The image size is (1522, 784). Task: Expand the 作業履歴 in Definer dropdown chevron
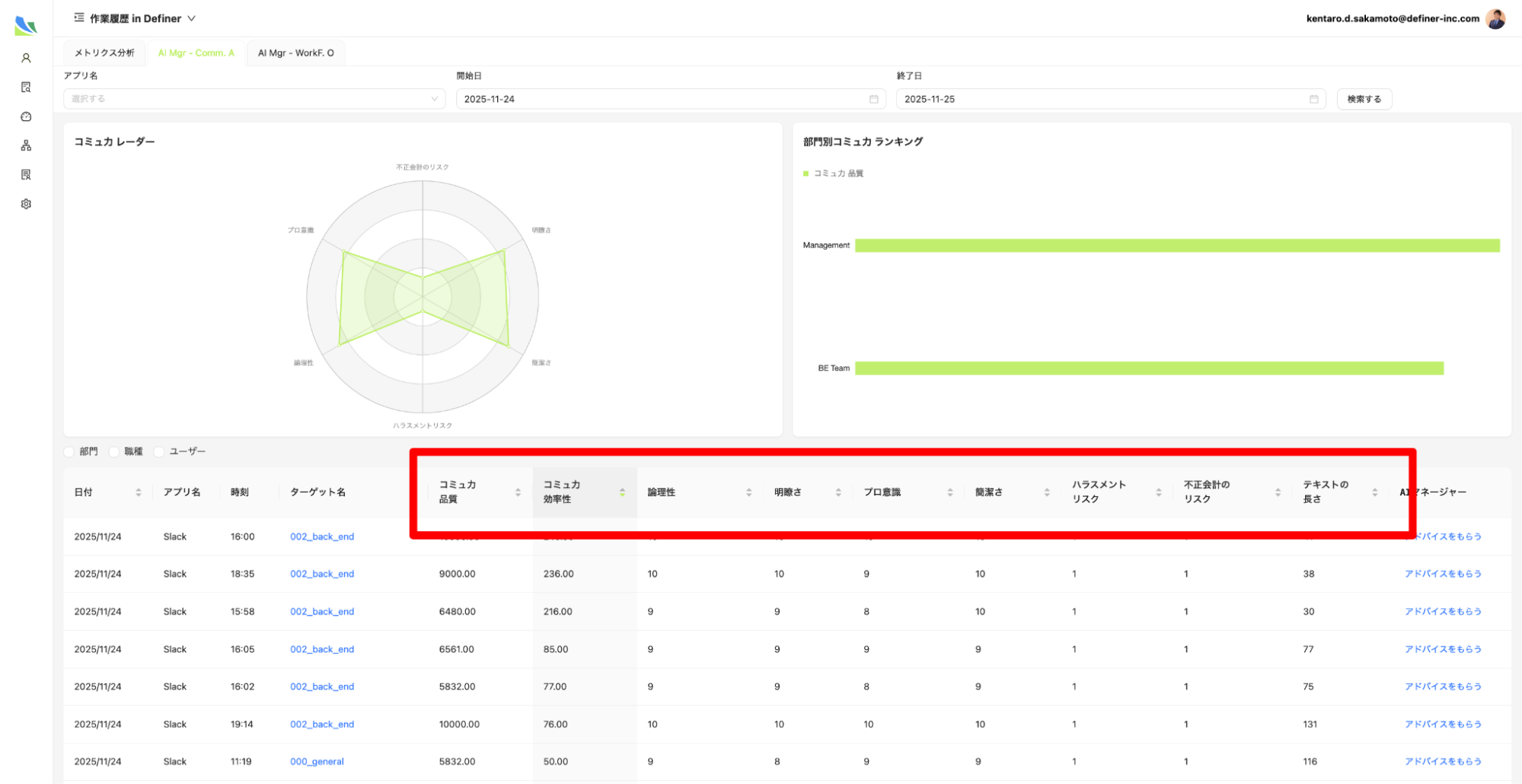point(192,18)
